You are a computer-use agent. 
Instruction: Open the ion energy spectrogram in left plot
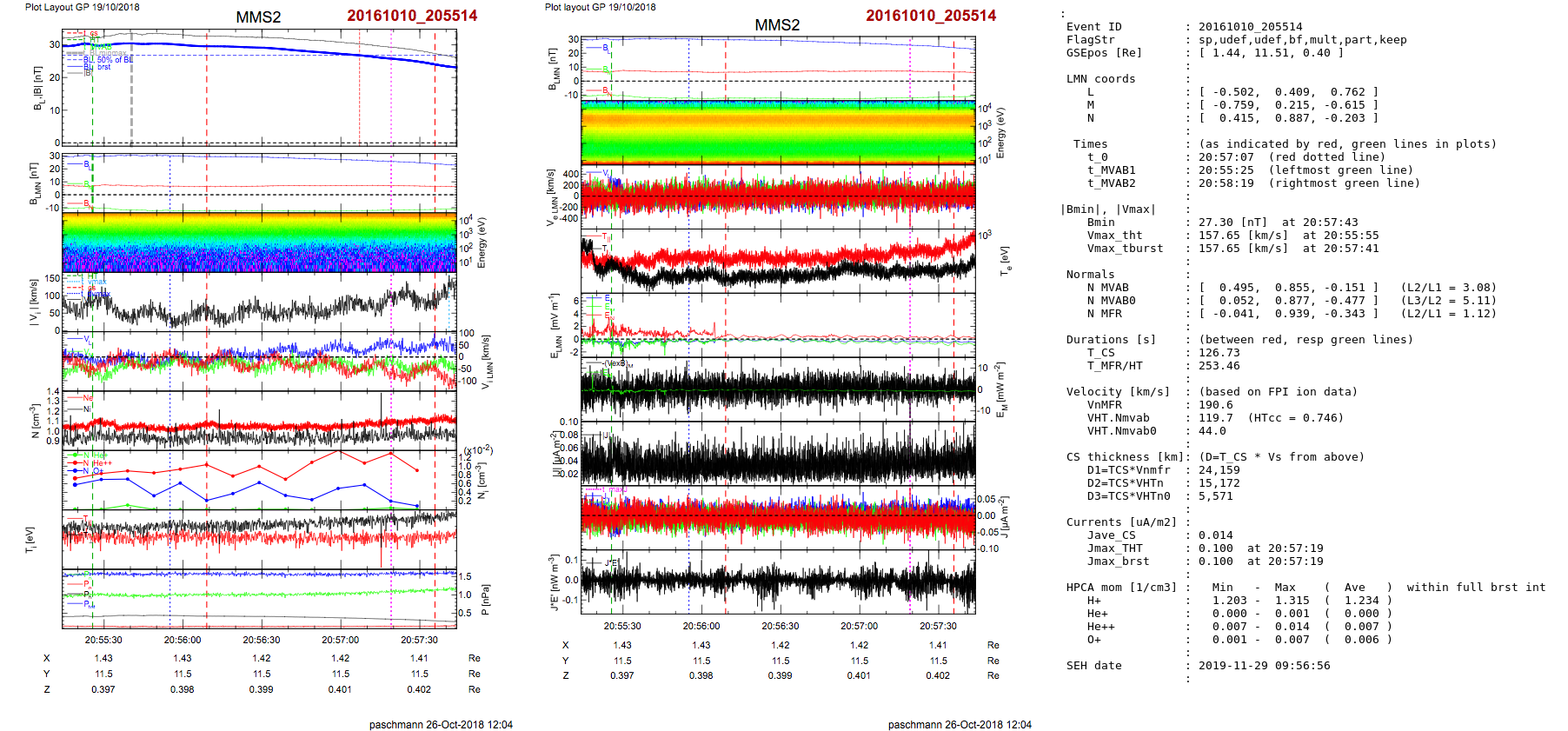pos(259,242)
